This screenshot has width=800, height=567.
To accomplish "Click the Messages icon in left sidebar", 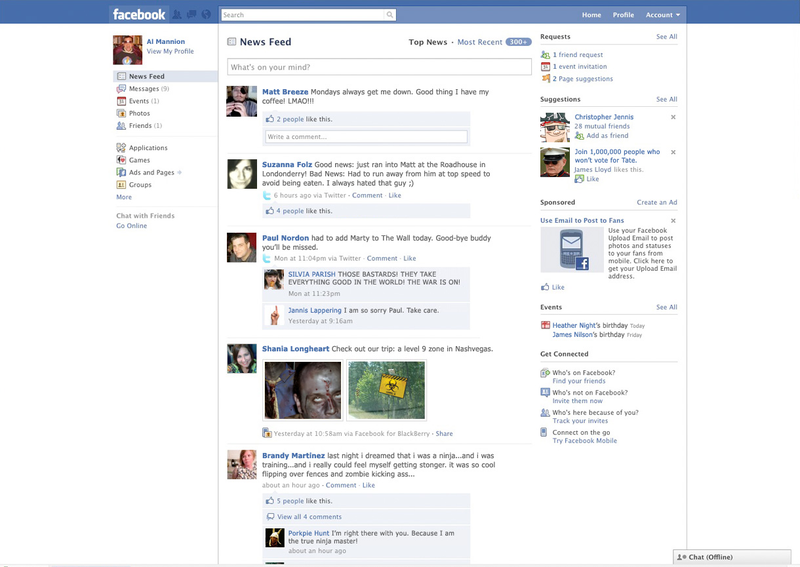I will coord(121,89).
